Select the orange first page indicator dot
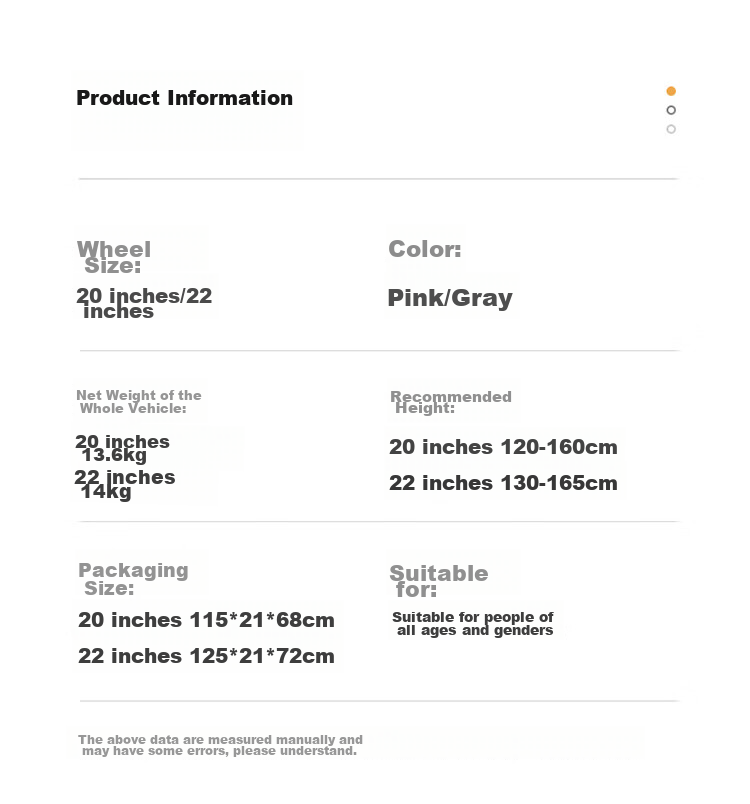The width and height of the screenshot is (750, 804). [671, 91]
